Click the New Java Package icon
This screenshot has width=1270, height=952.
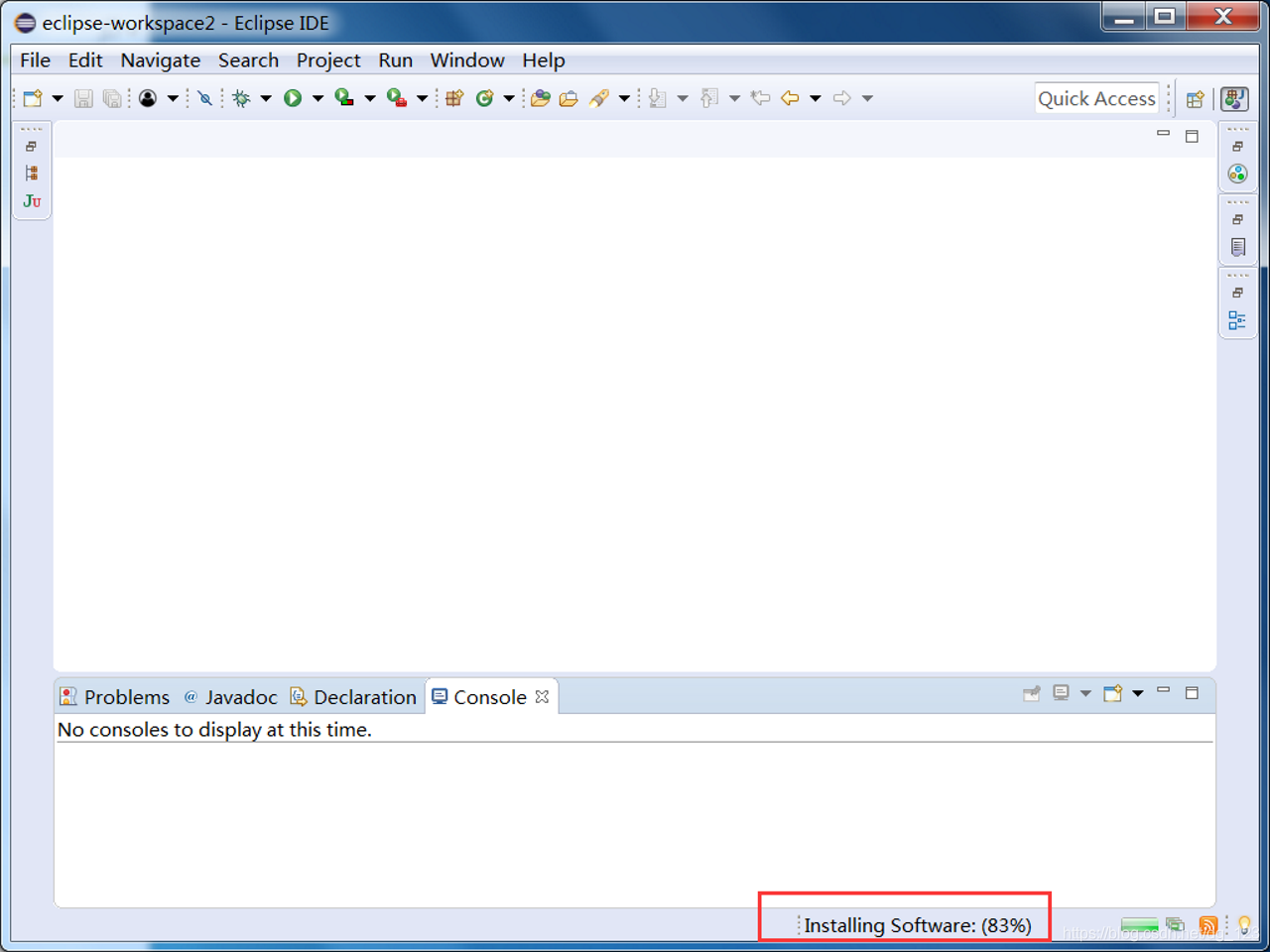pyautogui.click(x=454, y=98)
